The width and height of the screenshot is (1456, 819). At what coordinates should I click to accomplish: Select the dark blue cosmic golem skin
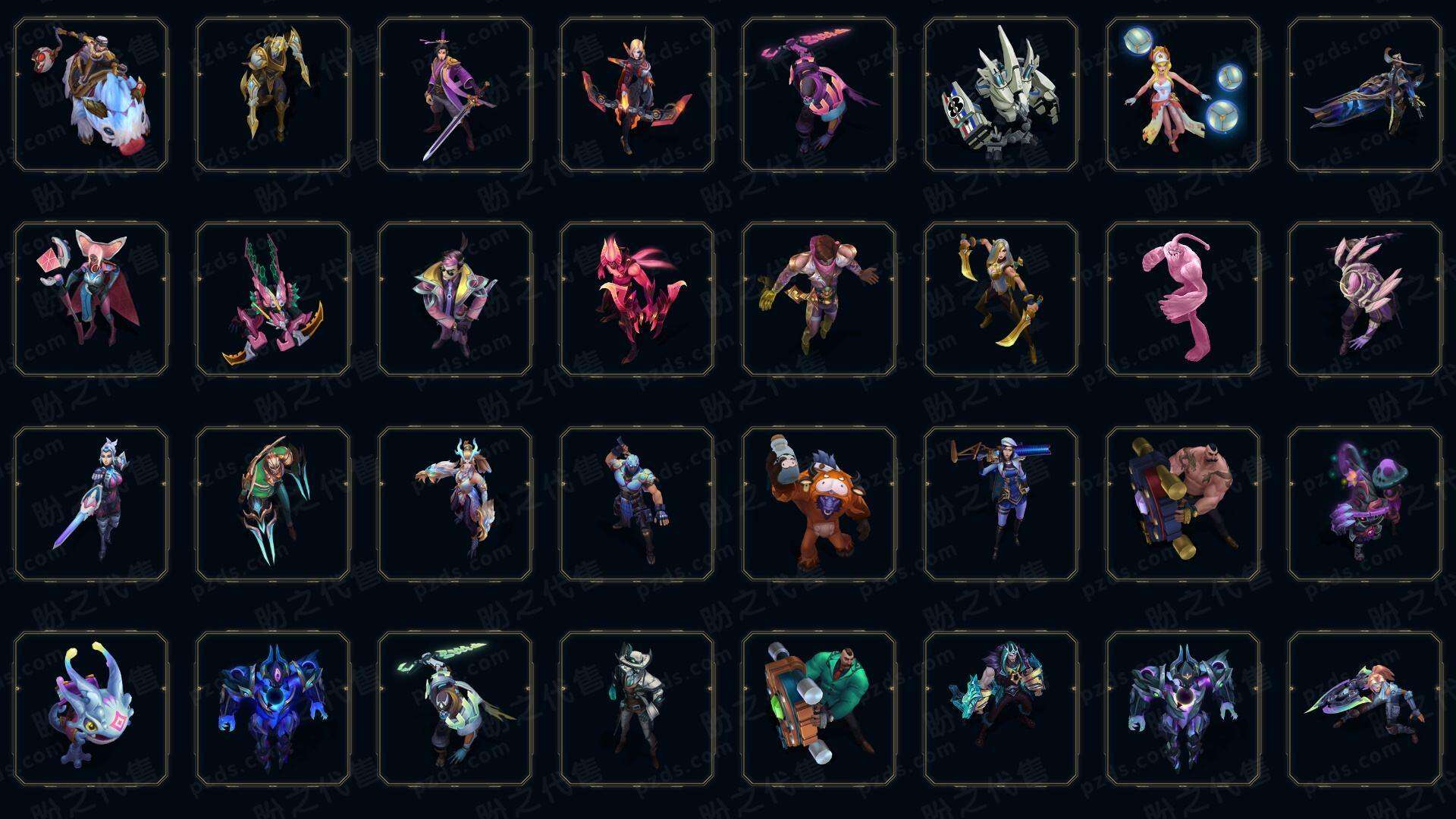[x=273, y=708]
